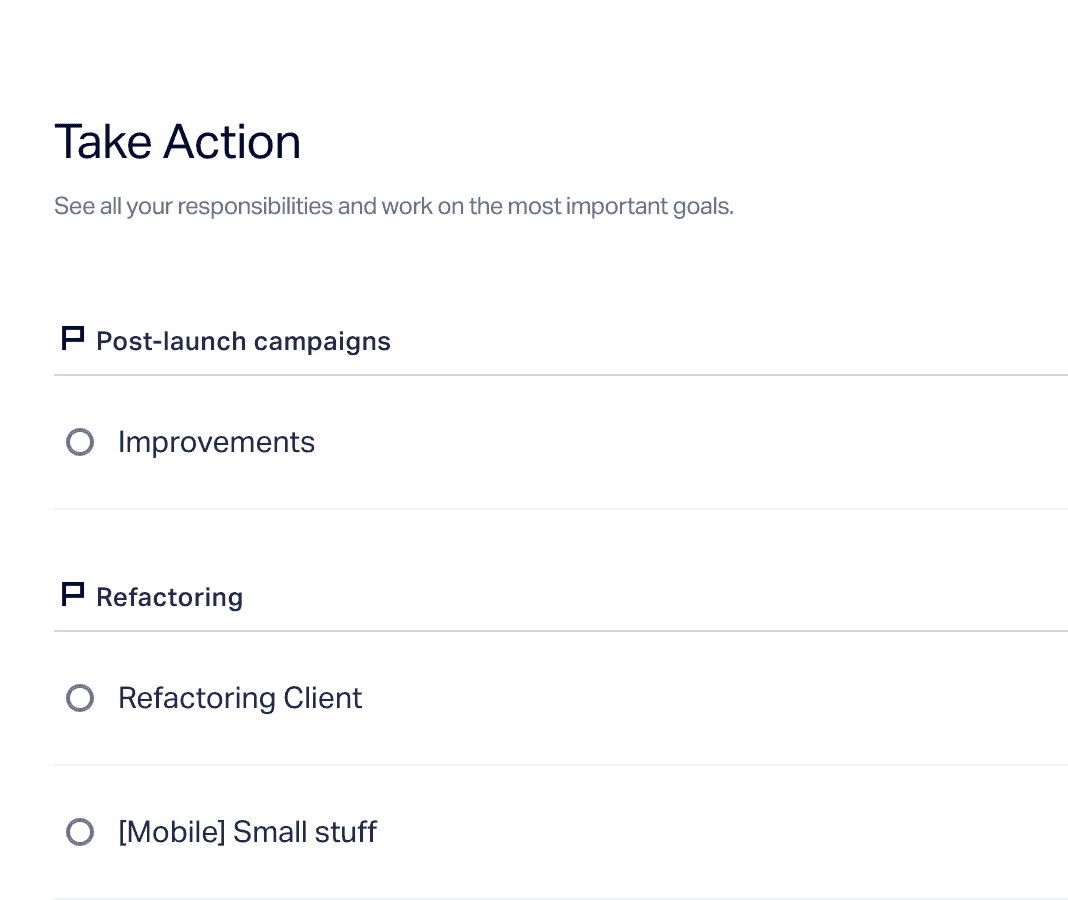Click the flag icon beside Post-launch campaigns
1068x900 pixels.
pyautogui.click(x=72, y=339)
